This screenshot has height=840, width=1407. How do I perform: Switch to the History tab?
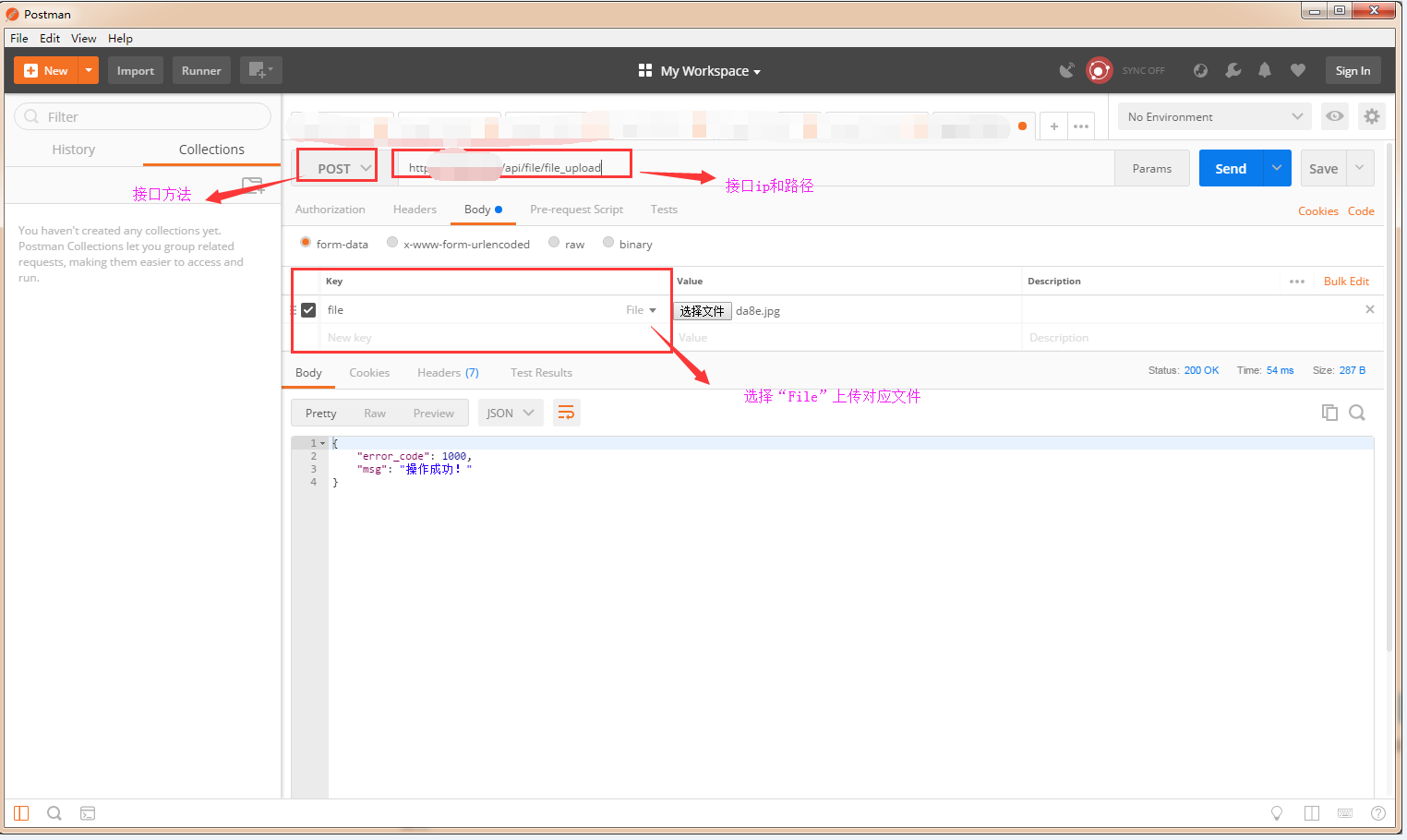pos(74,150)
